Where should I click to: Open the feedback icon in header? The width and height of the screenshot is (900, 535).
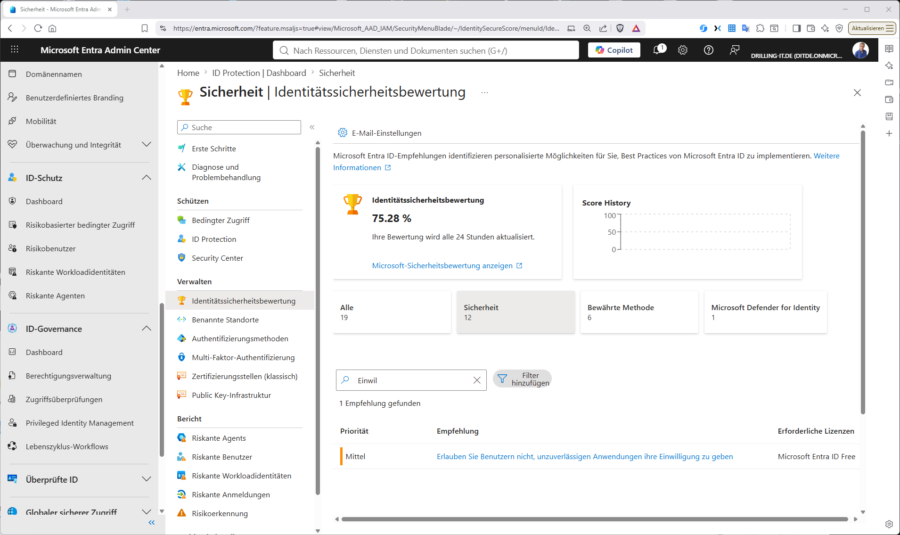pos(734,50)
